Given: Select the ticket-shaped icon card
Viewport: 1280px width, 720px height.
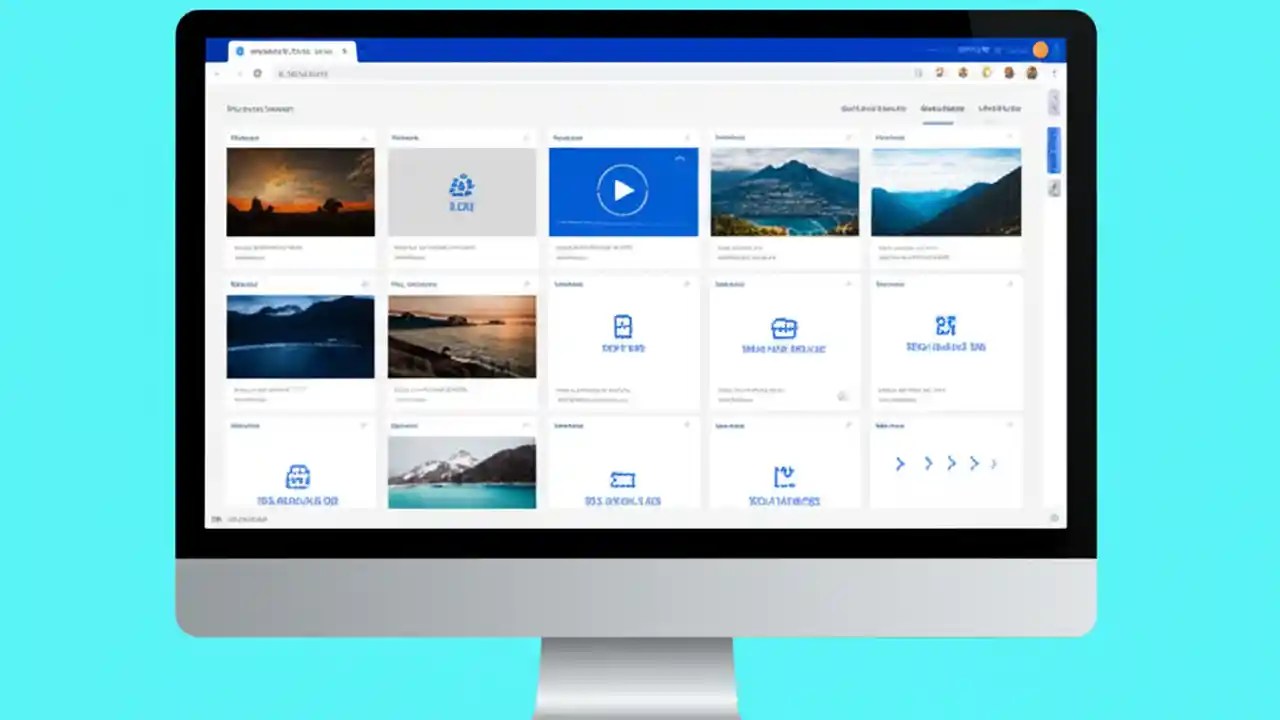Looking at the screenshot, I should coord(623,480).
